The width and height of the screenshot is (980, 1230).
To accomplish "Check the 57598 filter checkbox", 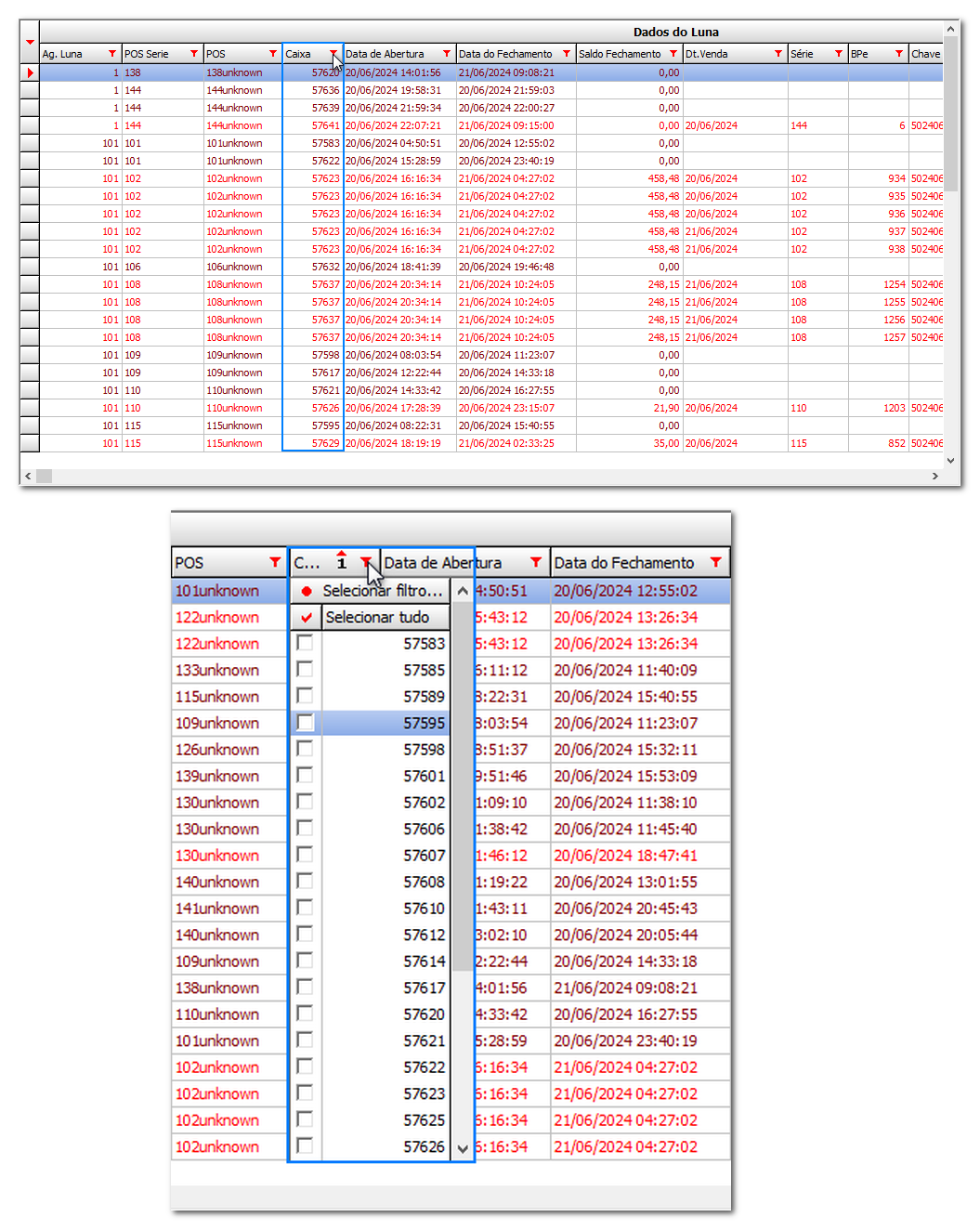I will (x=305, y=749).
